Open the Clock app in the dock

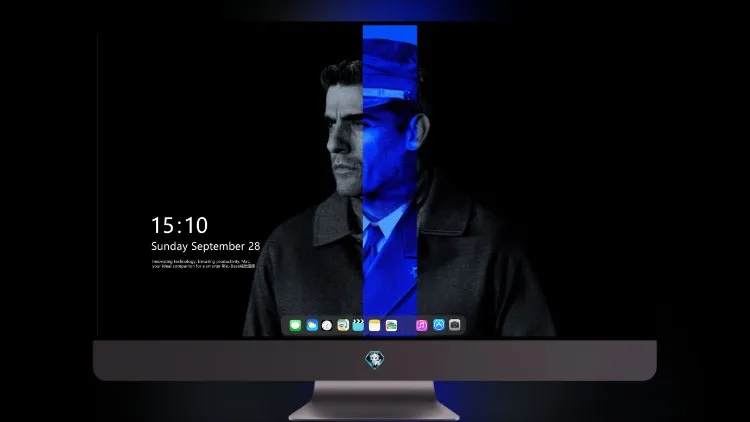[x=327, y=325]
